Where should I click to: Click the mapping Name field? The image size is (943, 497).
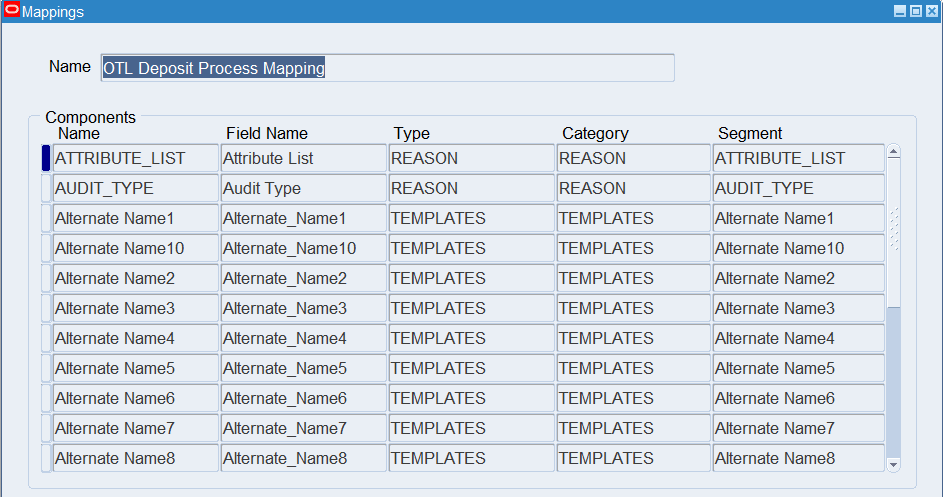click(x=387, y=68)
